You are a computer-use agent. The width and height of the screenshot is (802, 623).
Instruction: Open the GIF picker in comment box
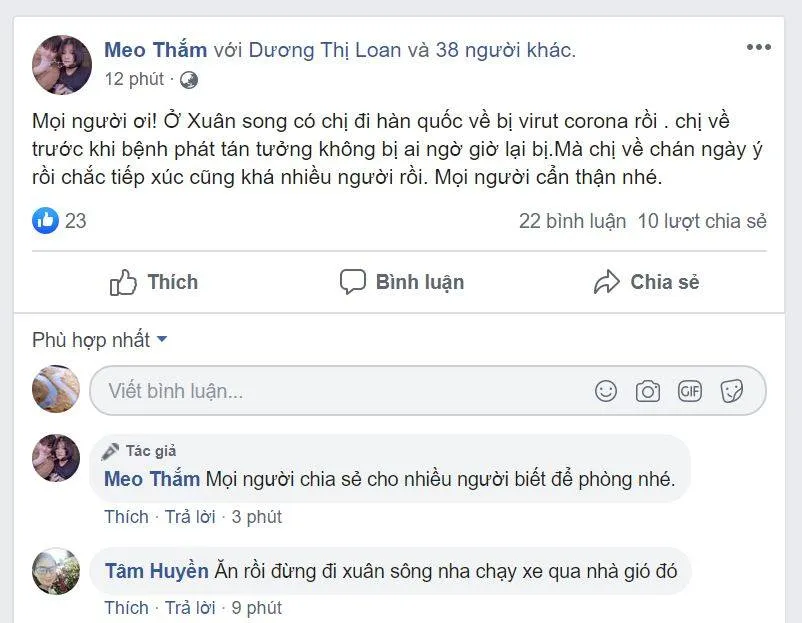click(x=690, y=391)
